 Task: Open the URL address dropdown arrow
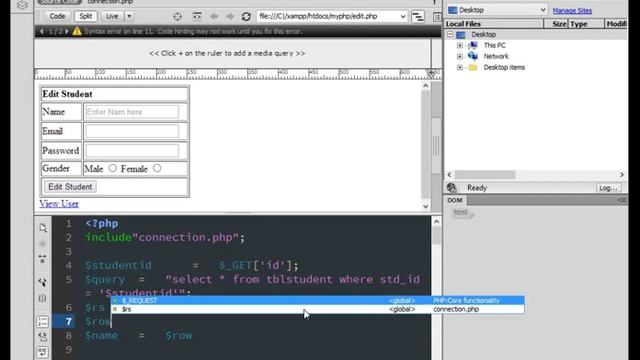pos(403,16)
